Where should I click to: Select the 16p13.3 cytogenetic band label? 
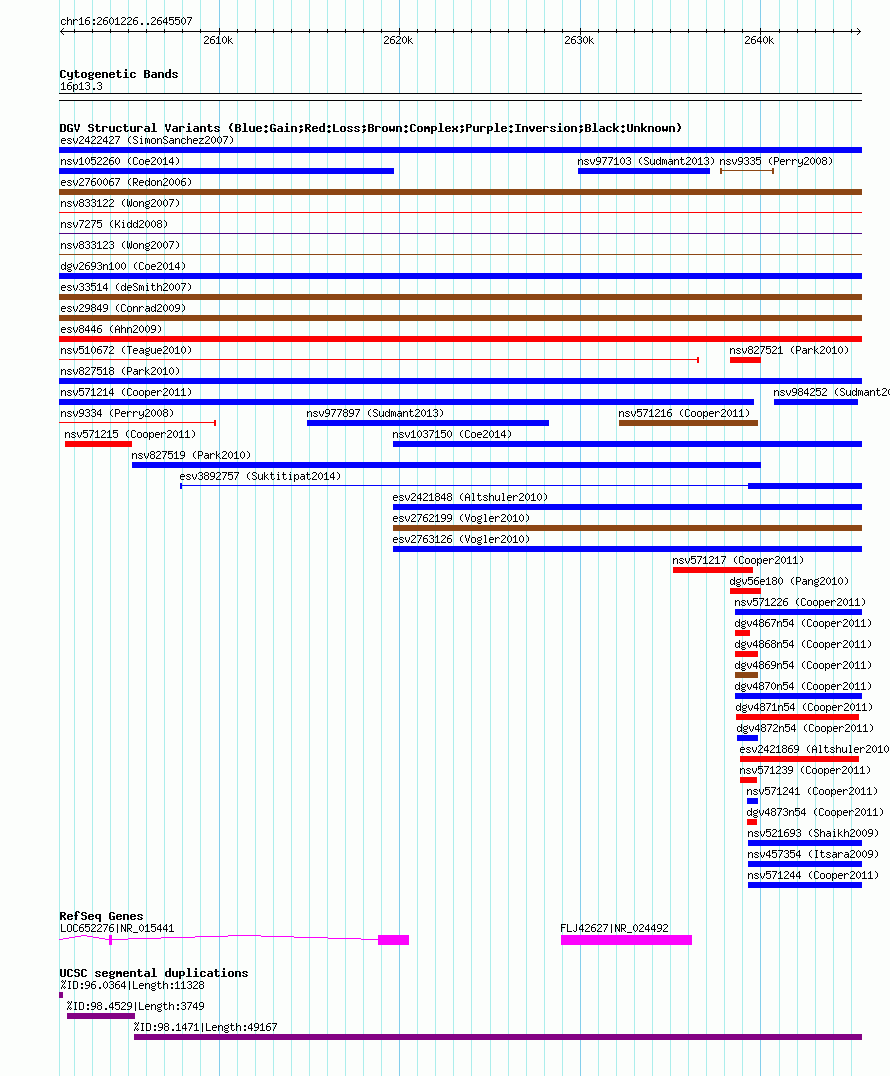click(81, 86)
